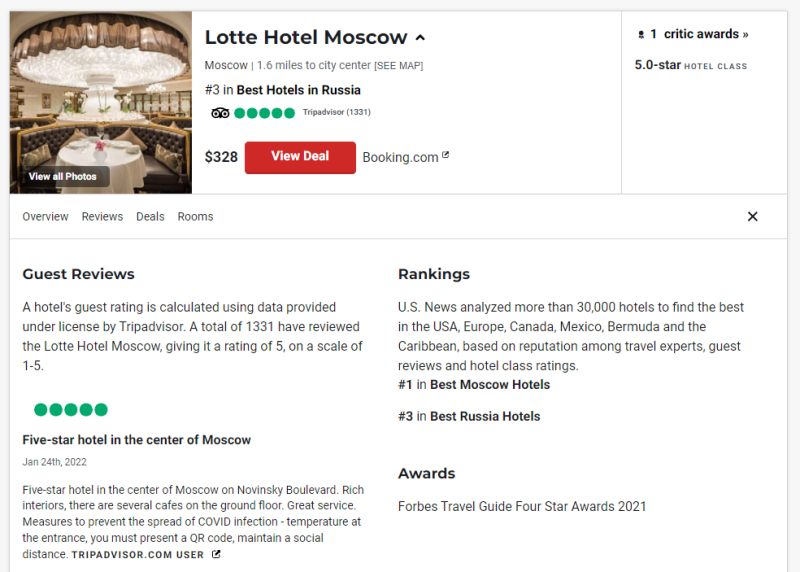Collapse details using chevron beside Lotte Hotel Moscow

(420, 38)
